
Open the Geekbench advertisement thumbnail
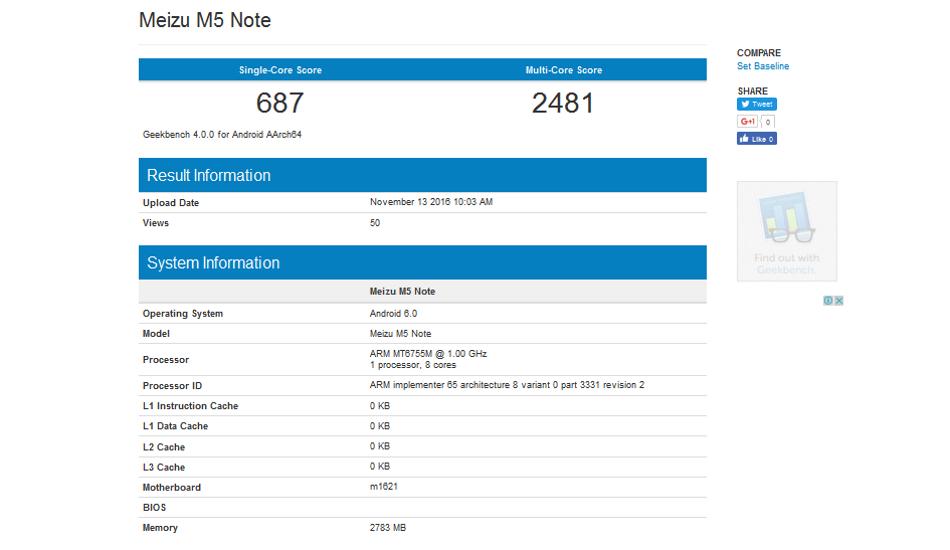click(x=787, y=231)
